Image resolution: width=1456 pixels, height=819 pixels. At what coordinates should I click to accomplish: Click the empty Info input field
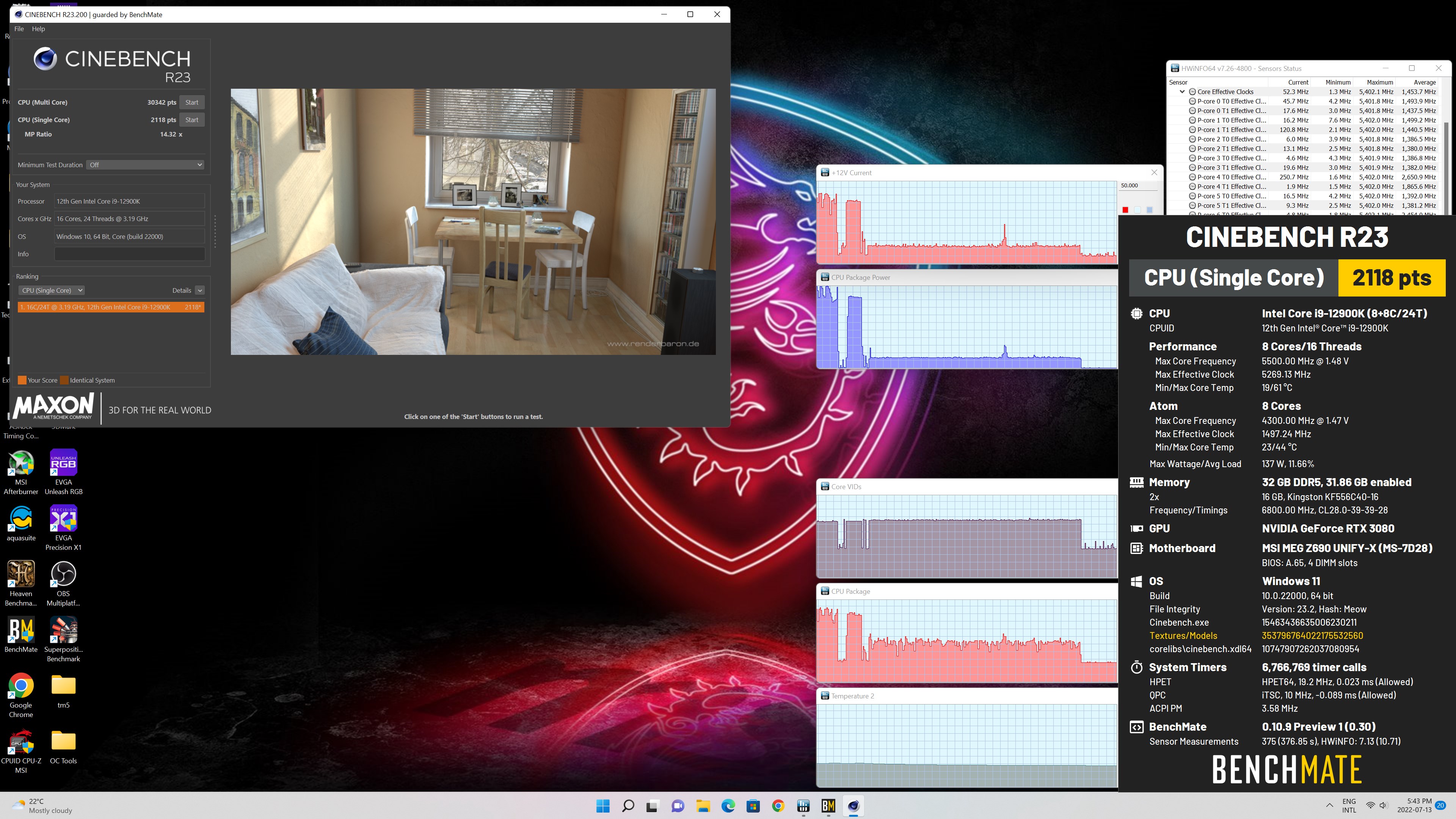tap(129, 254)
